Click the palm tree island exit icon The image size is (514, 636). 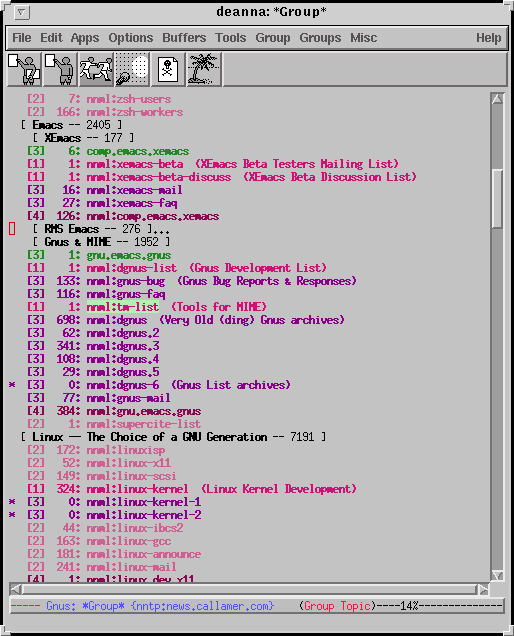pyautogui.click(x=204, y=69)
